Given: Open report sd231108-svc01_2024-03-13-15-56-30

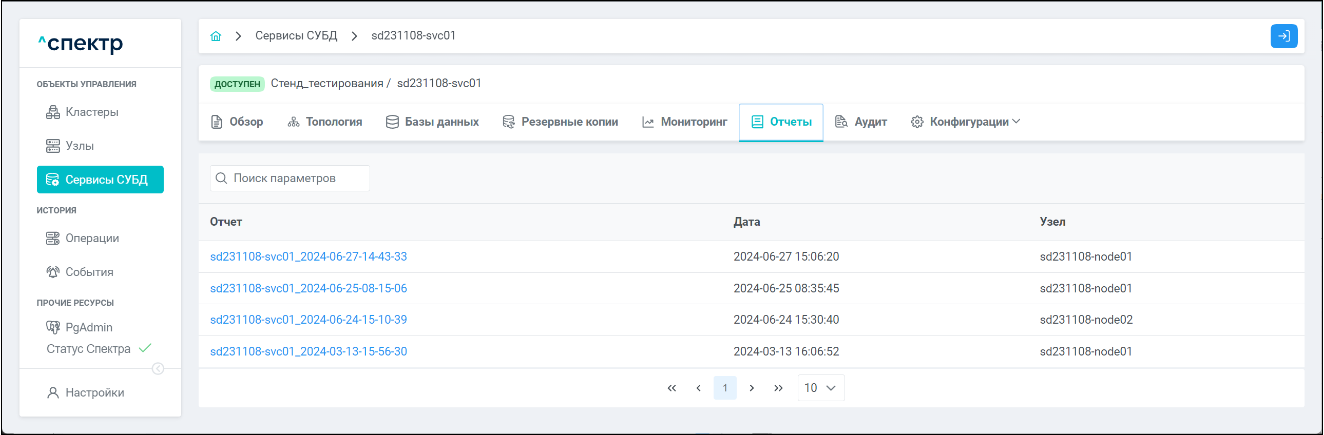Looking at the screenshot, I should click(x=308, y=351).
